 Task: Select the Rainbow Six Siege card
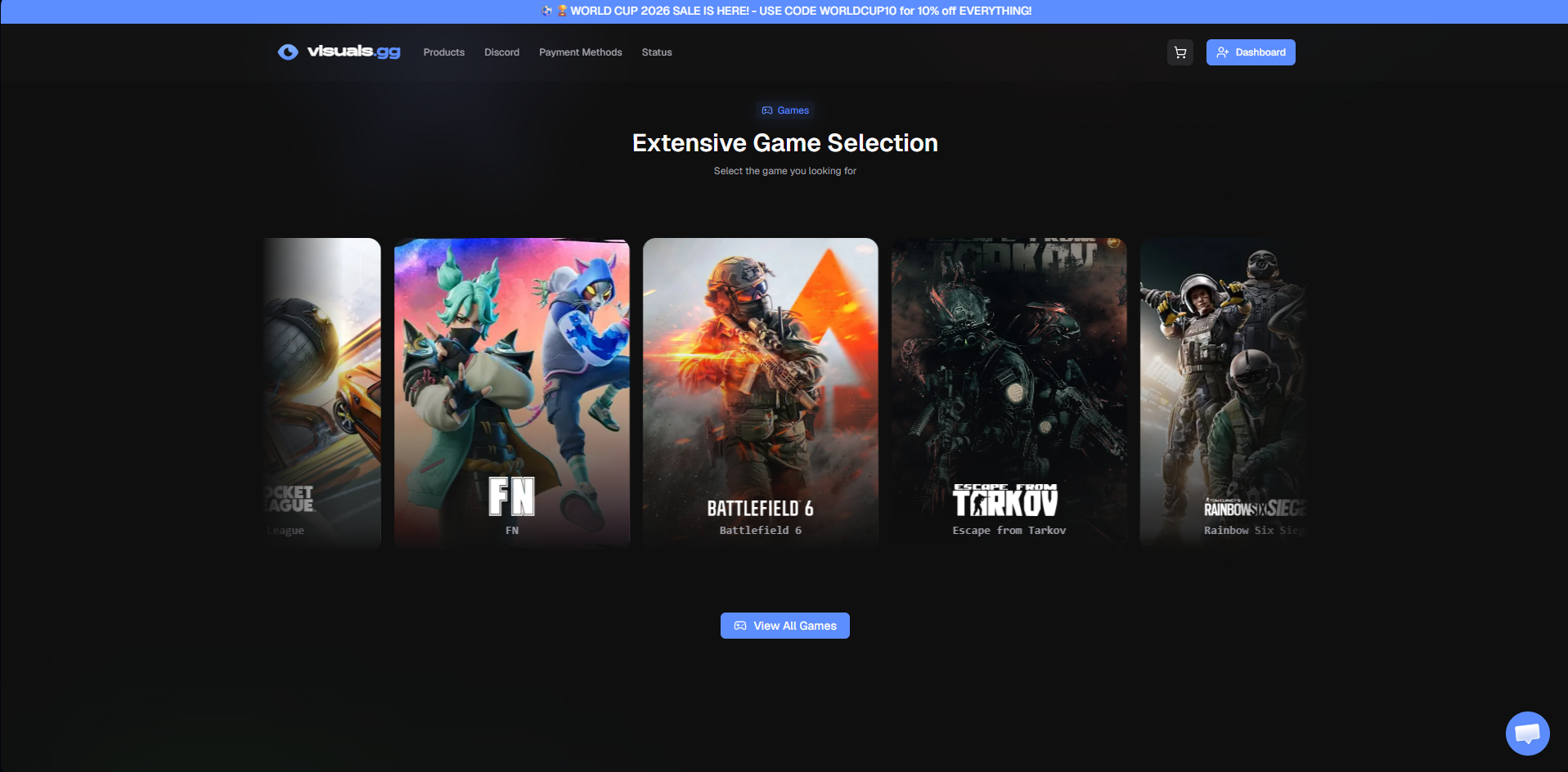pos(1223,393)
